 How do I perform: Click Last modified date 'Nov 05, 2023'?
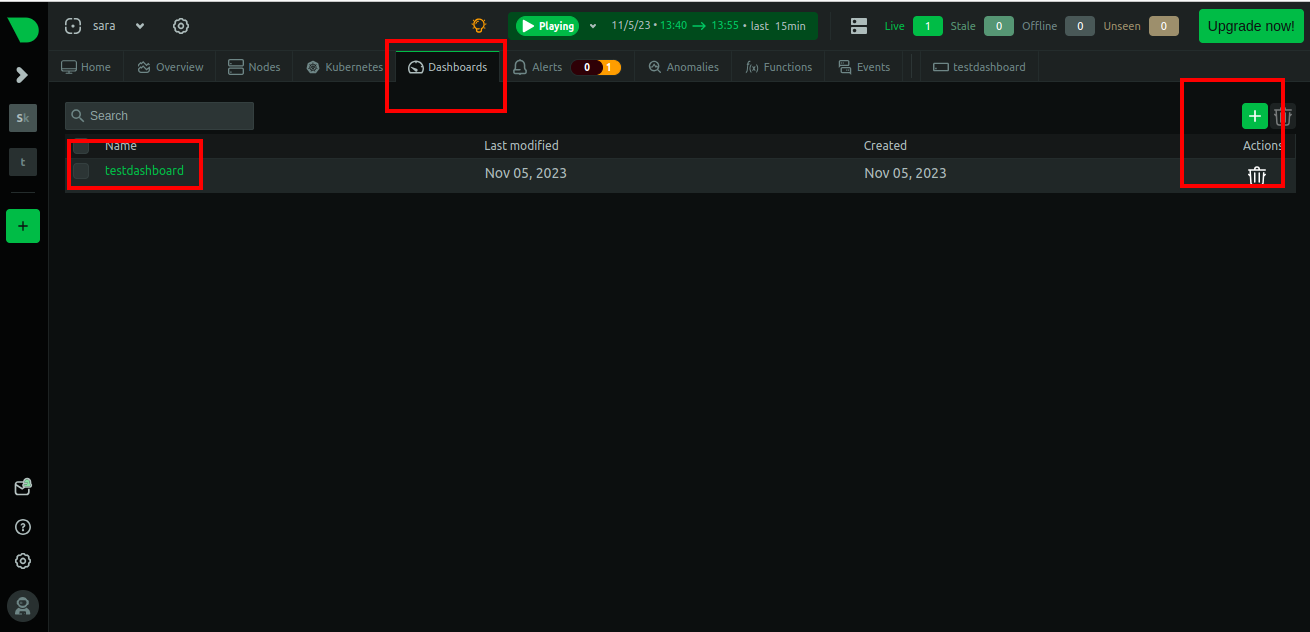(526, 173)
